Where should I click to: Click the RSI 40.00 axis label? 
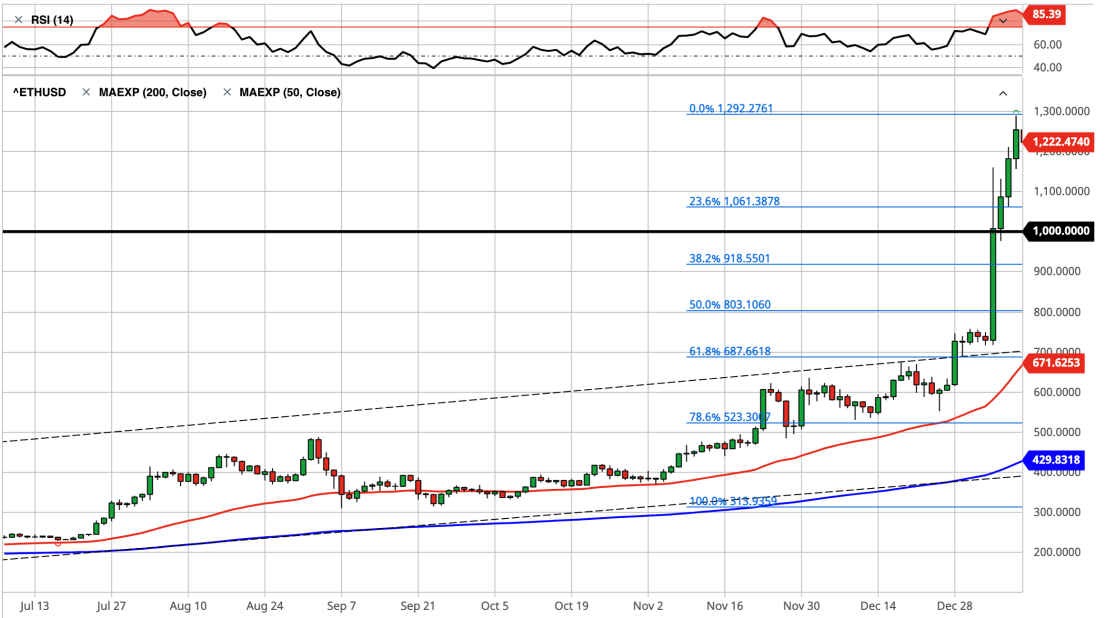[x=1047, y=68]
